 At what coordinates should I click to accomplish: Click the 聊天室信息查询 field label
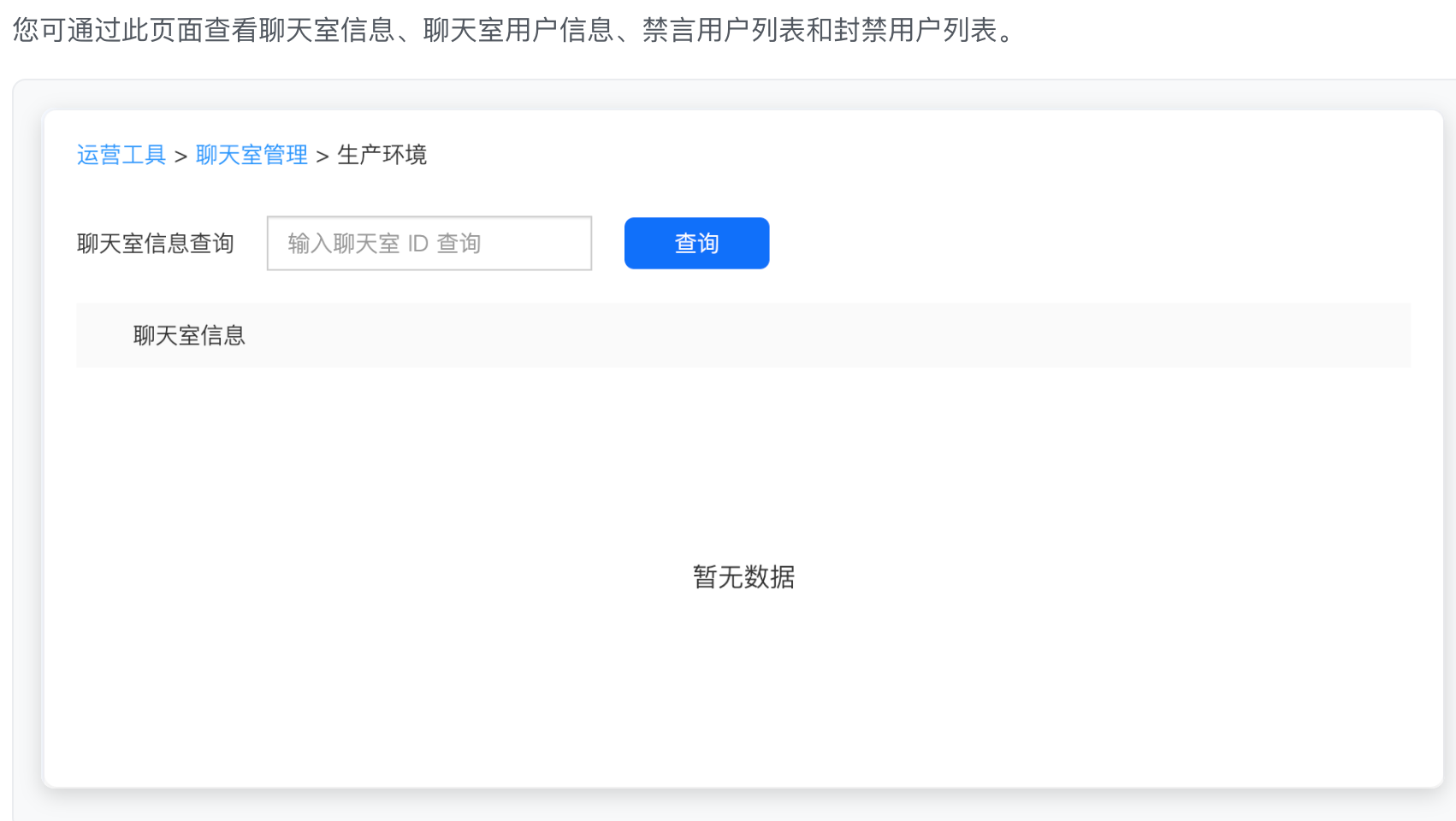(155, 244)
